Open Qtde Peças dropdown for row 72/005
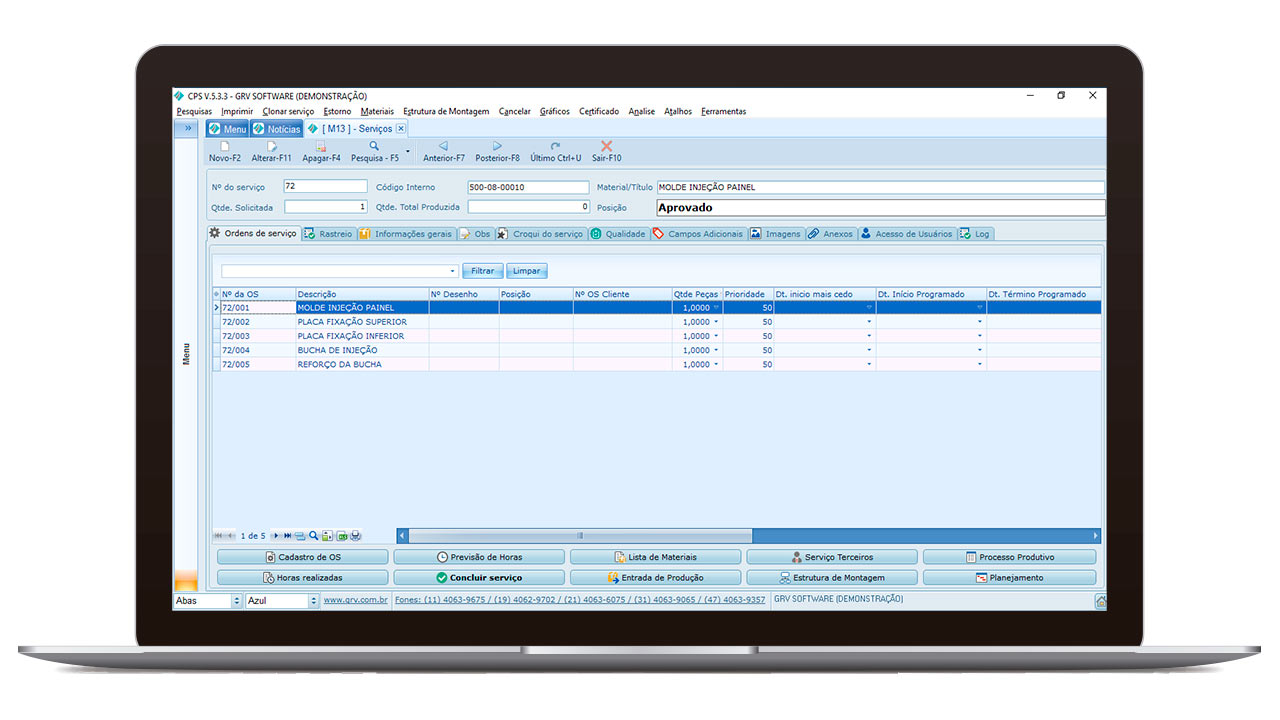This screenshot has width=1280, height=720. (716, 364)
